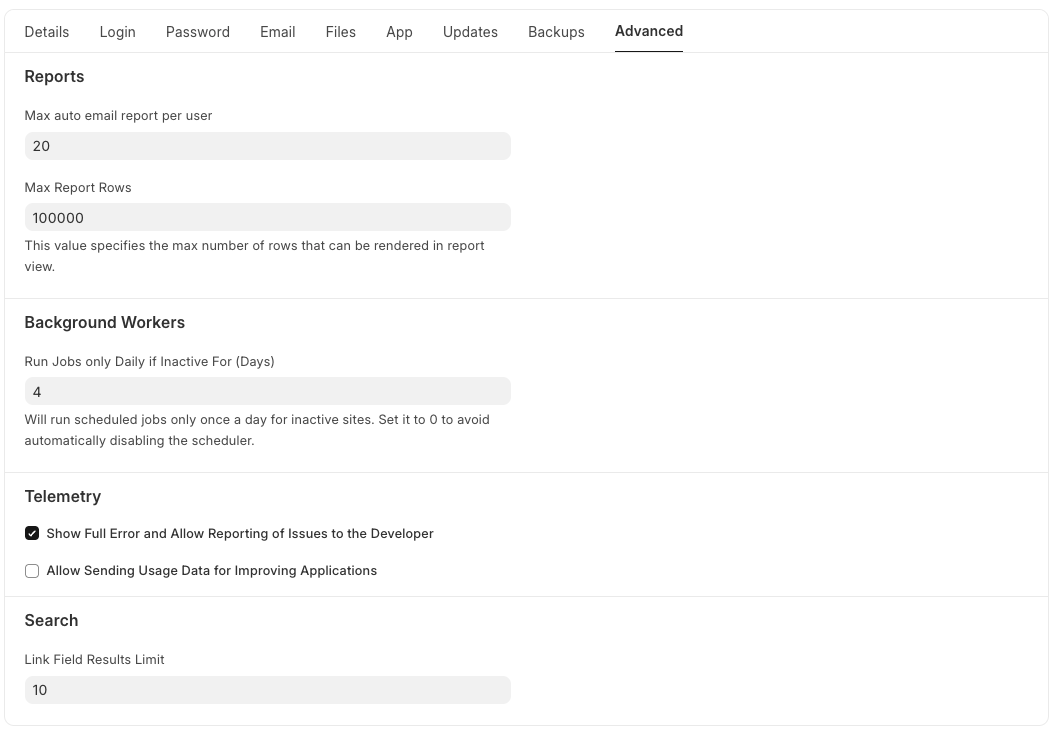Select the Link Field Results Limit input
The height and width of the screenshot is (733, 1055).
(x=267, y=690)
